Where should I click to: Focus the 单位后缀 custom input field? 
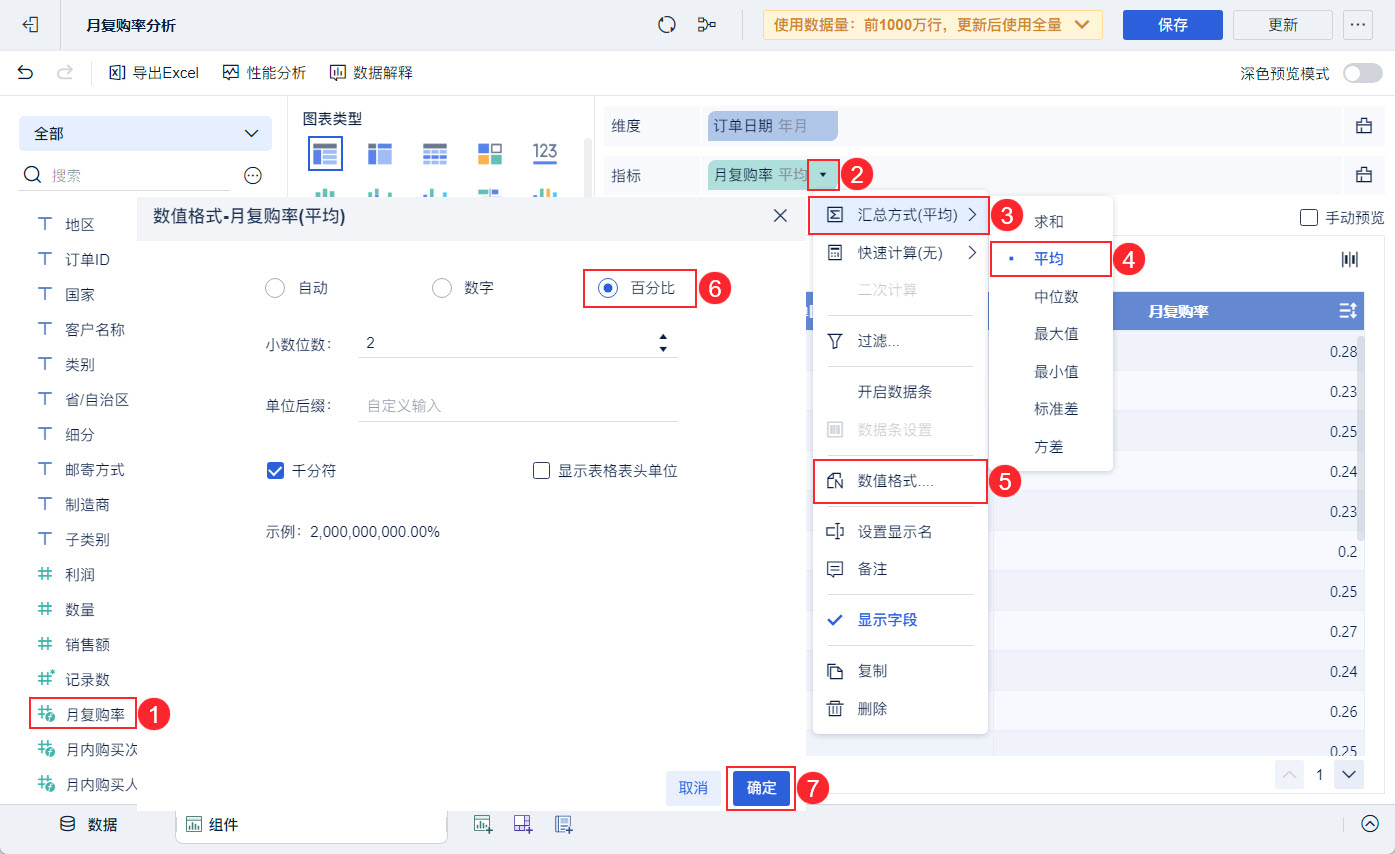518,406
